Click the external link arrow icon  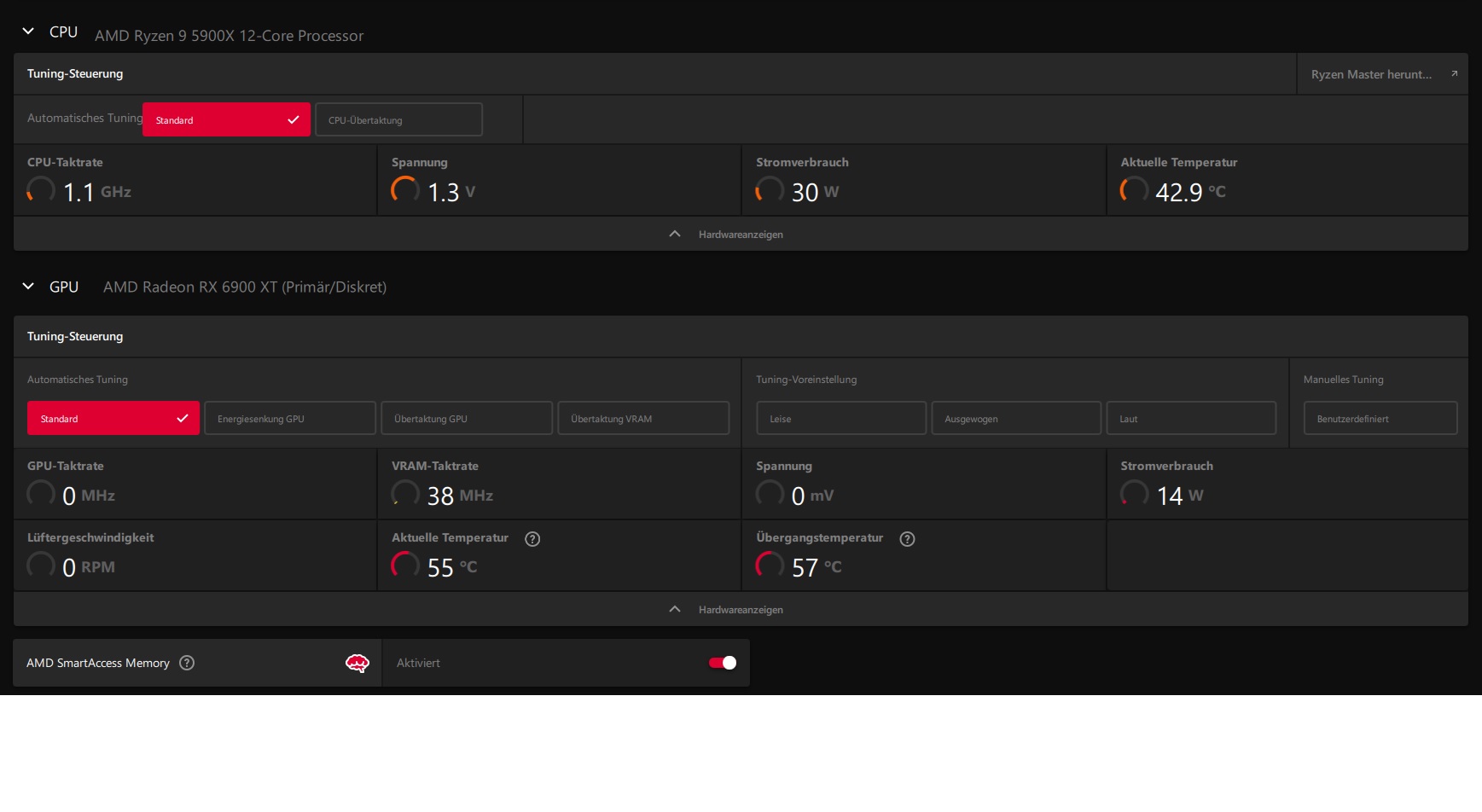(x=1455, y=74)
